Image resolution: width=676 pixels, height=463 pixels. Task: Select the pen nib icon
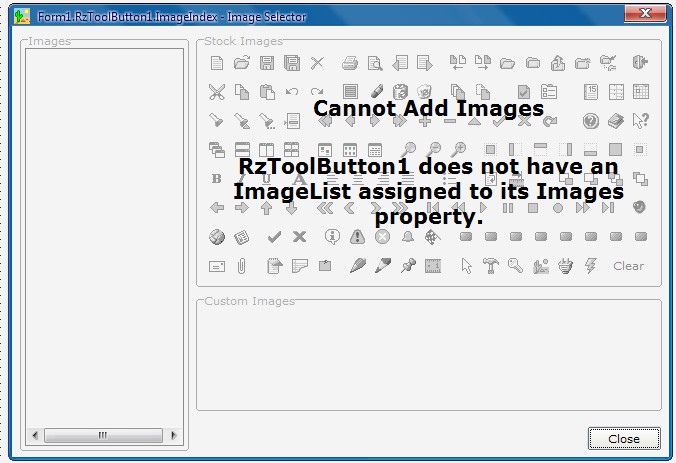click(358, 266)
